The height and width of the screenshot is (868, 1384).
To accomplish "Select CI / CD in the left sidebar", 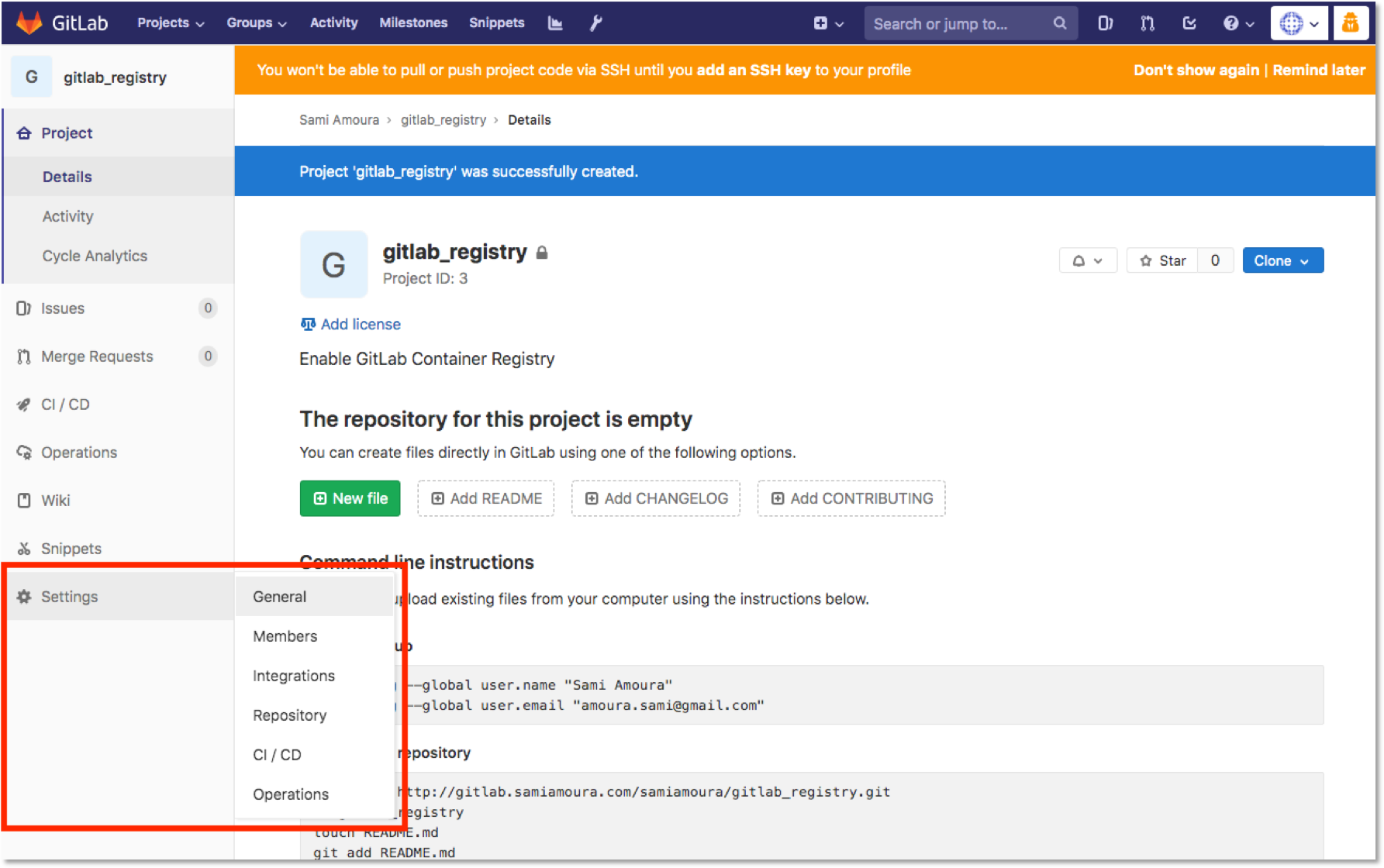I will pos(64,404).
